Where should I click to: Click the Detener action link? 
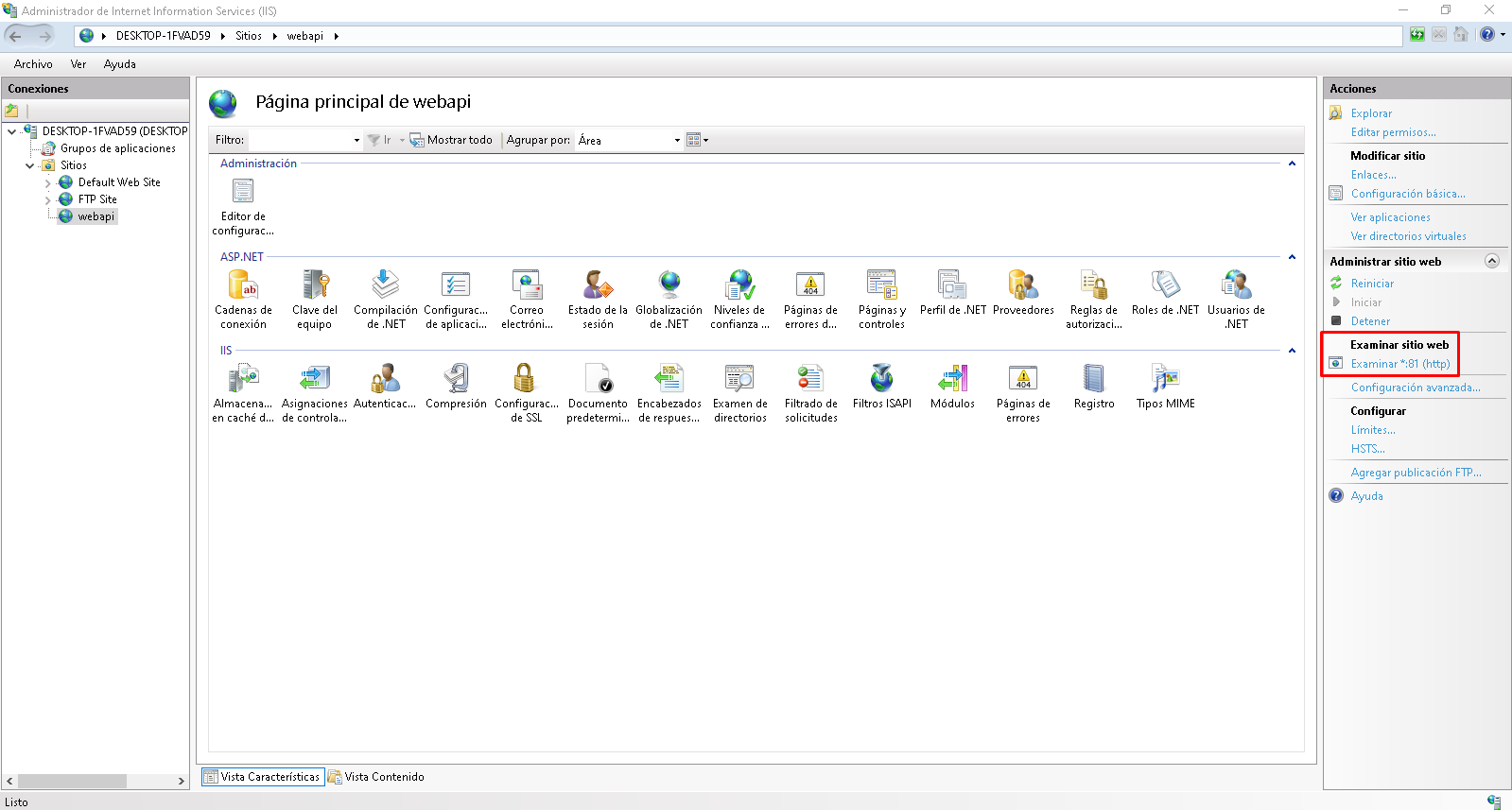coord(1370,321)
